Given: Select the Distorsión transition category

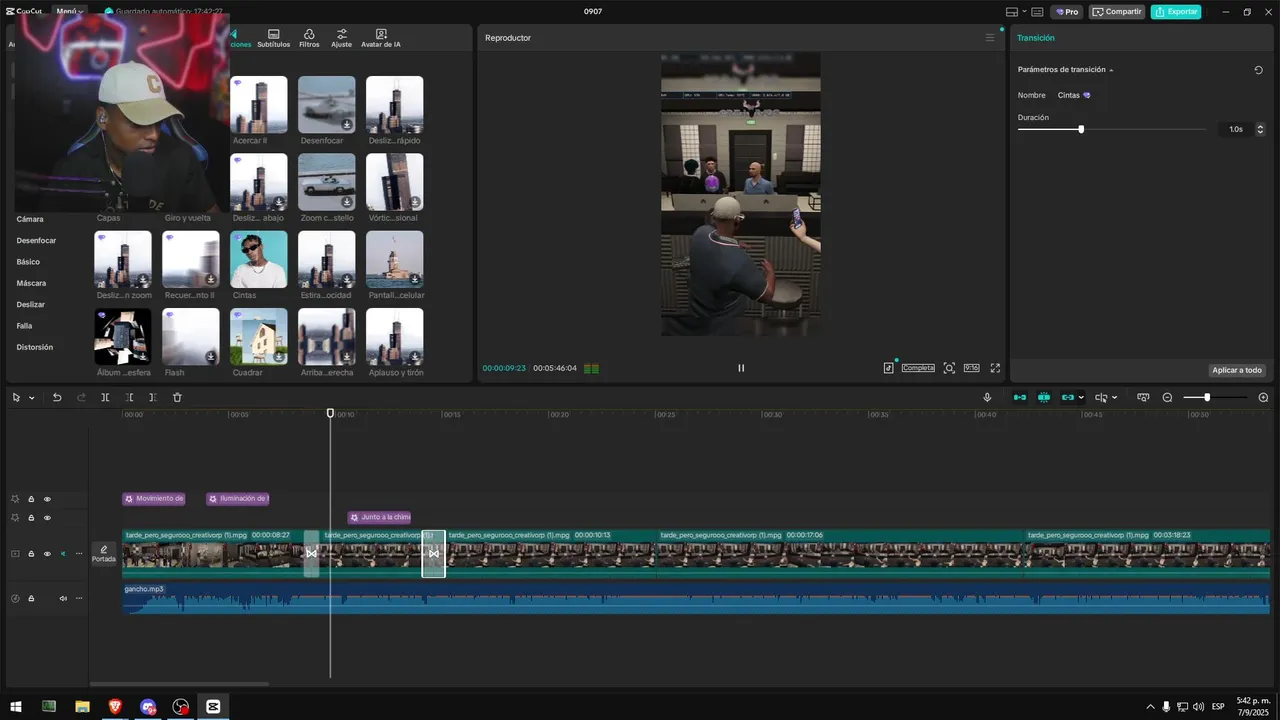Looking at the screenshot, I should [x=35, y=347].
